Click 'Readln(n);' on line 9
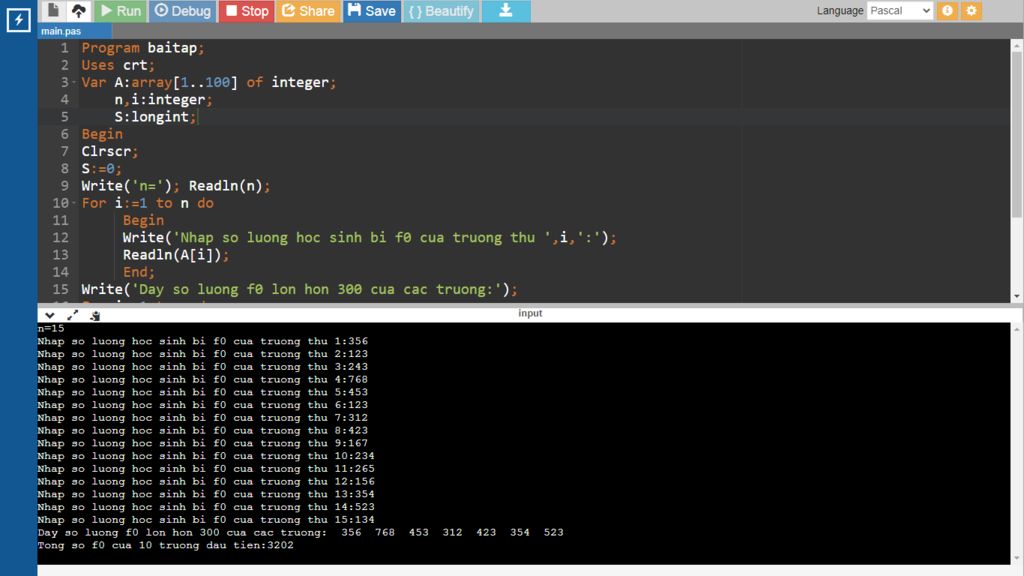 229,186
